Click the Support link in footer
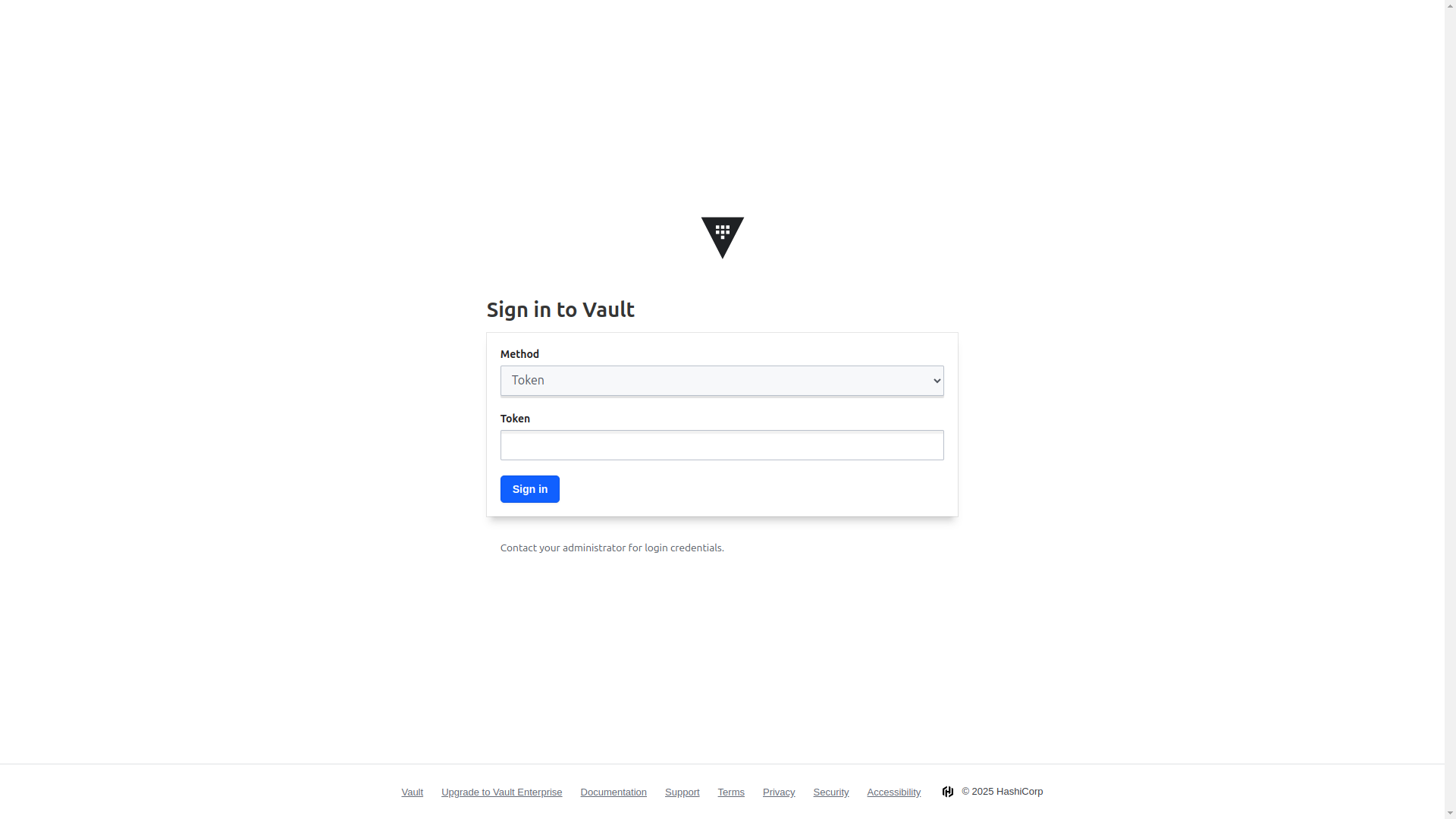This screenshot has height=819, width=1456. 682,792
